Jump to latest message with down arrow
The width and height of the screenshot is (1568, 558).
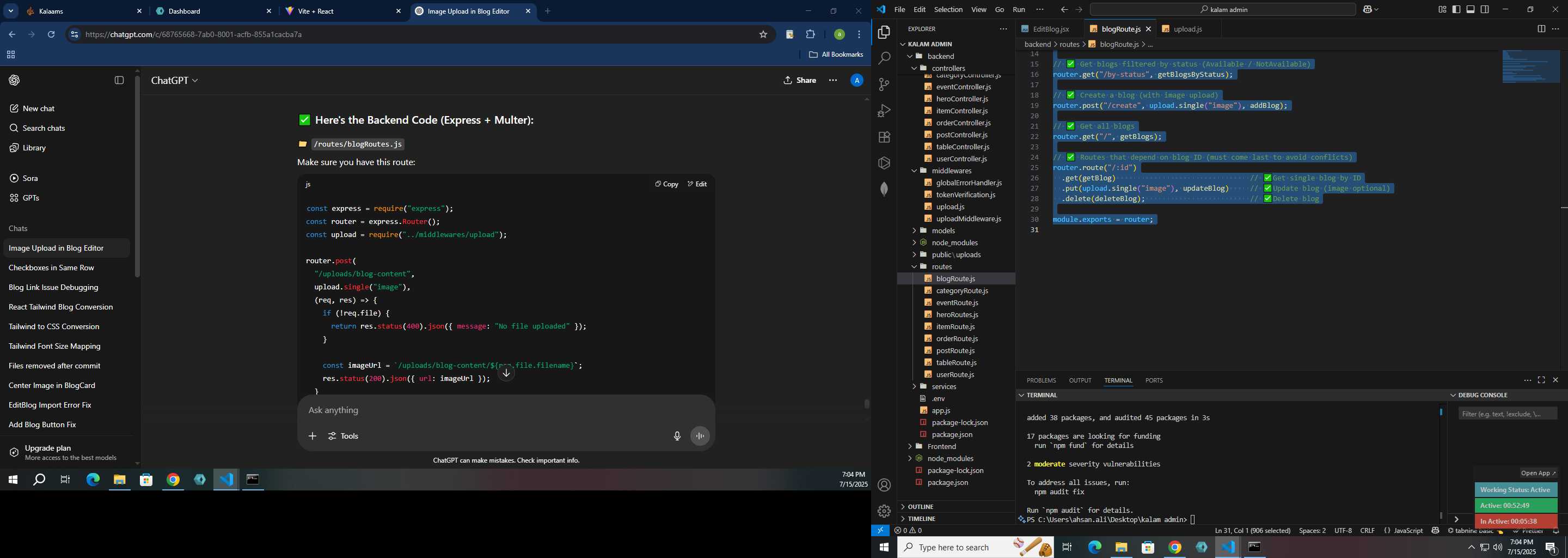(x=506, y=373)
